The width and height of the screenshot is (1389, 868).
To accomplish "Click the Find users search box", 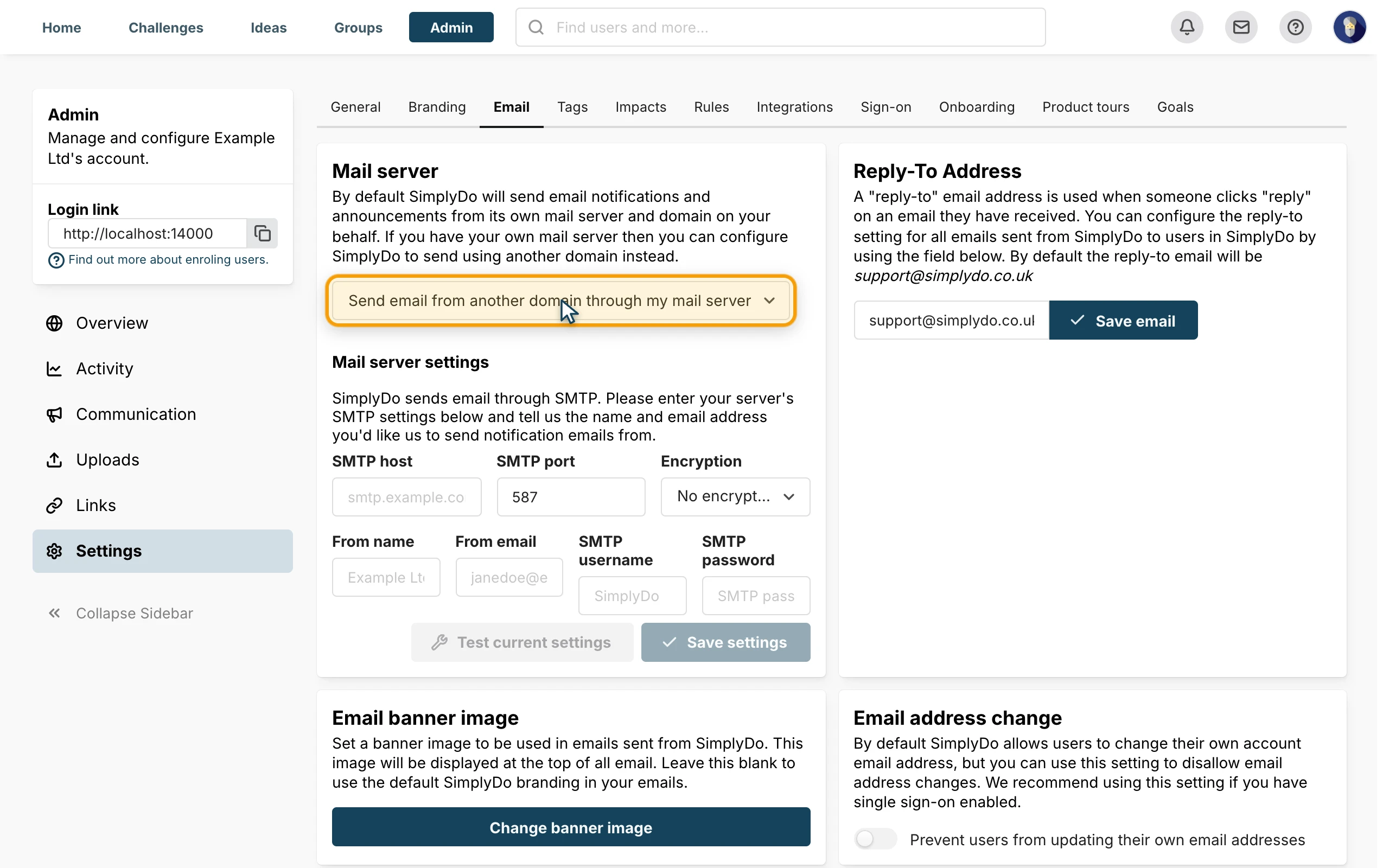I will (780, 27).
